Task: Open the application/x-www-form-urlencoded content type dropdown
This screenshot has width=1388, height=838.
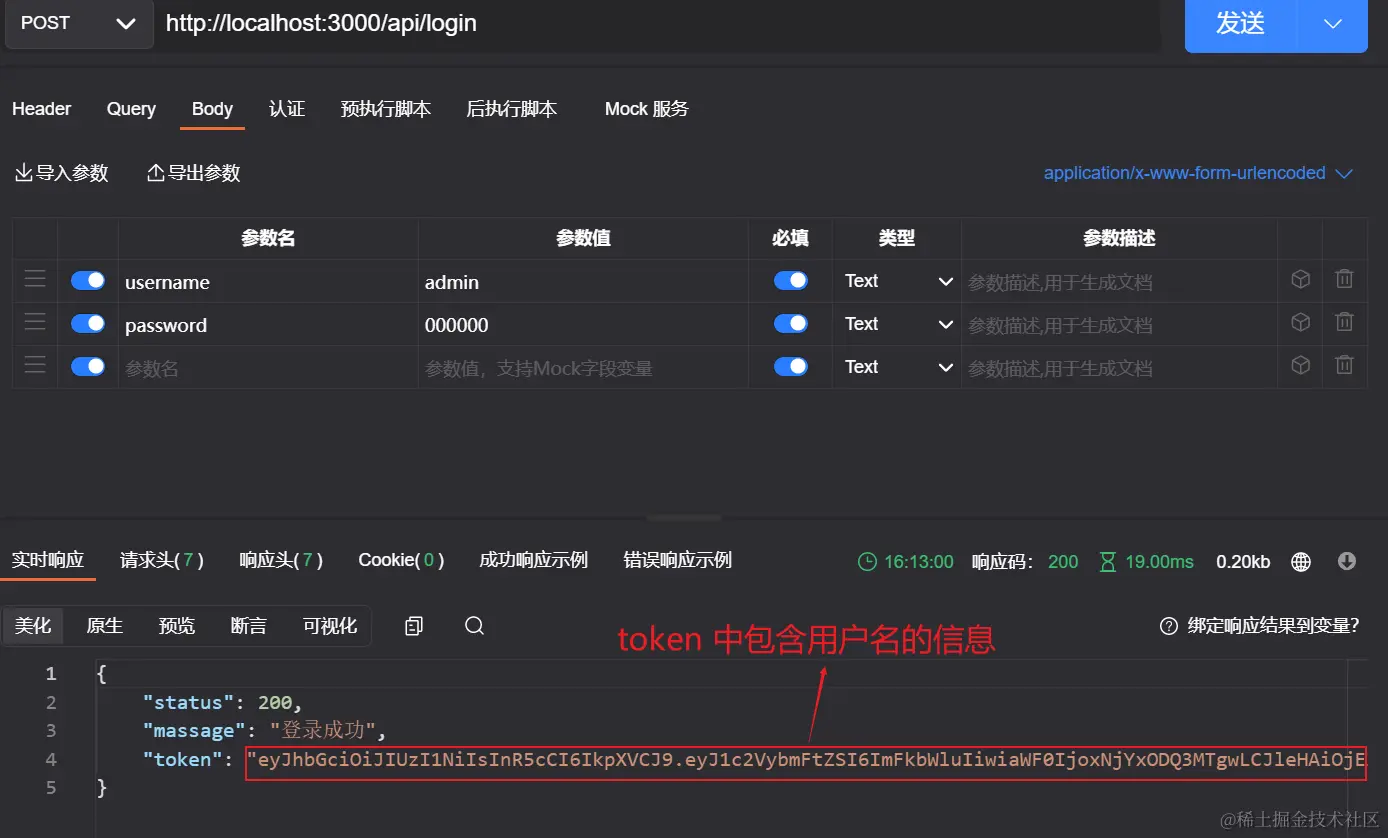Action: click(x=1198, y=173)
